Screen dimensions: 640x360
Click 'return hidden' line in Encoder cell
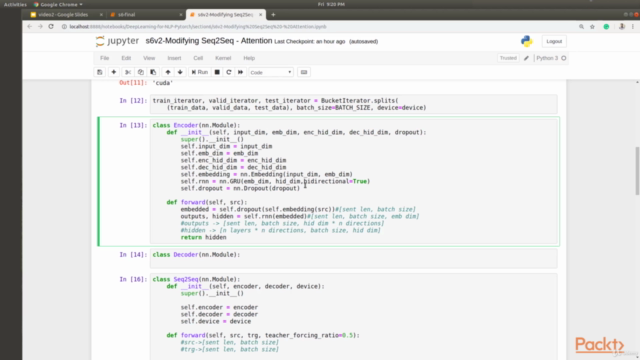[x=203, y=238]
